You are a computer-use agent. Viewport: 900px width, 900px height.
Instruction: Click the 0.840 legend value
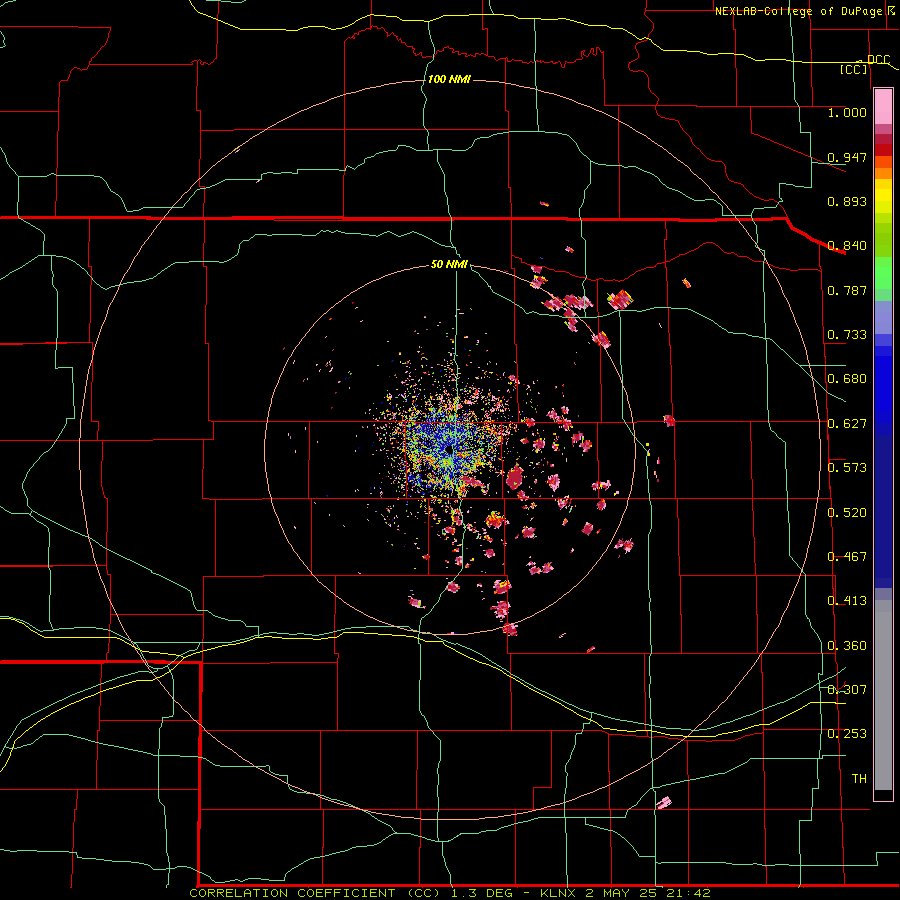[x=847, y=246]
